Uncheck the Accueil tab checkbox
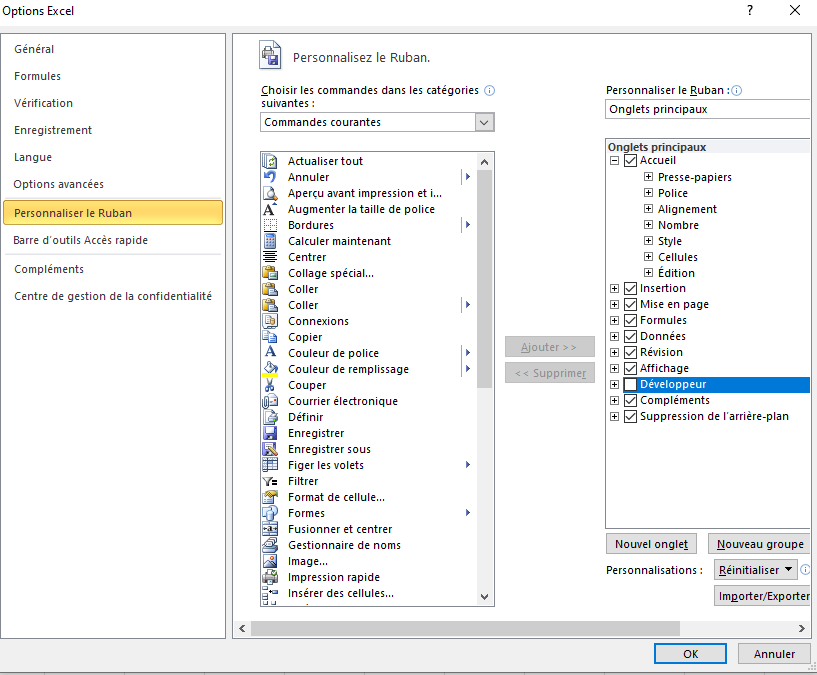The image size is (817, 675). point(630,161)
